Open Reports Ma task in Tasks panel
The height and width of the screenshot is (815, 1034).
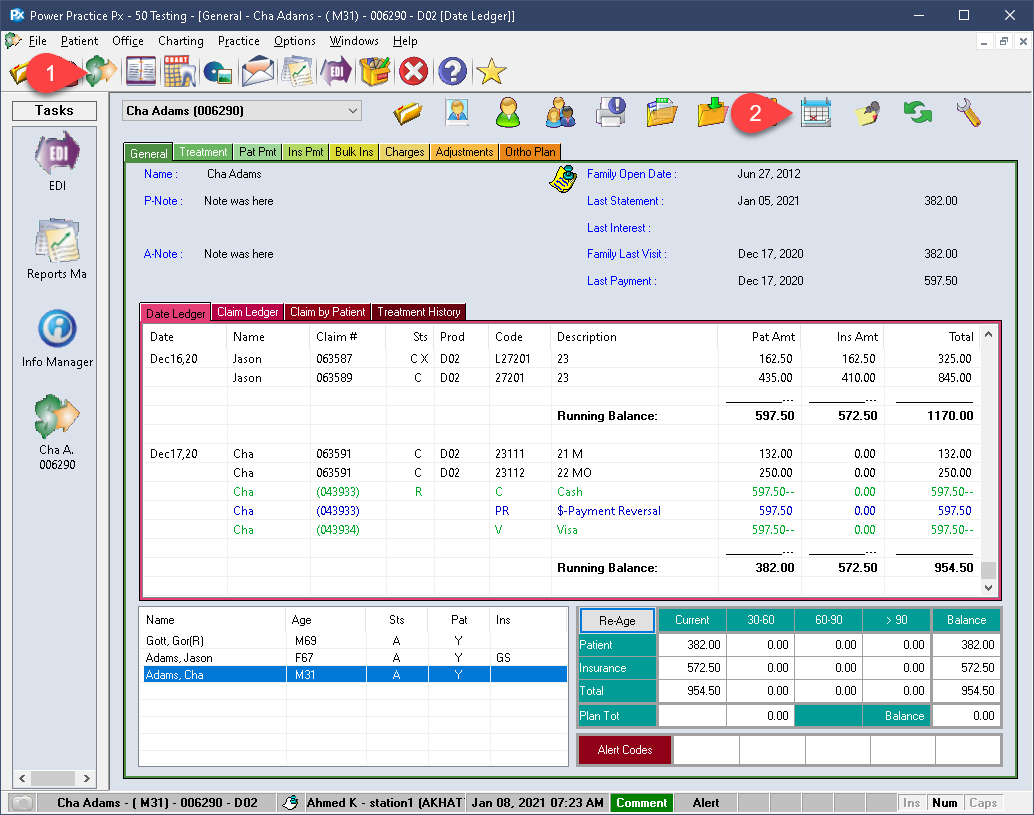(57, 250)
